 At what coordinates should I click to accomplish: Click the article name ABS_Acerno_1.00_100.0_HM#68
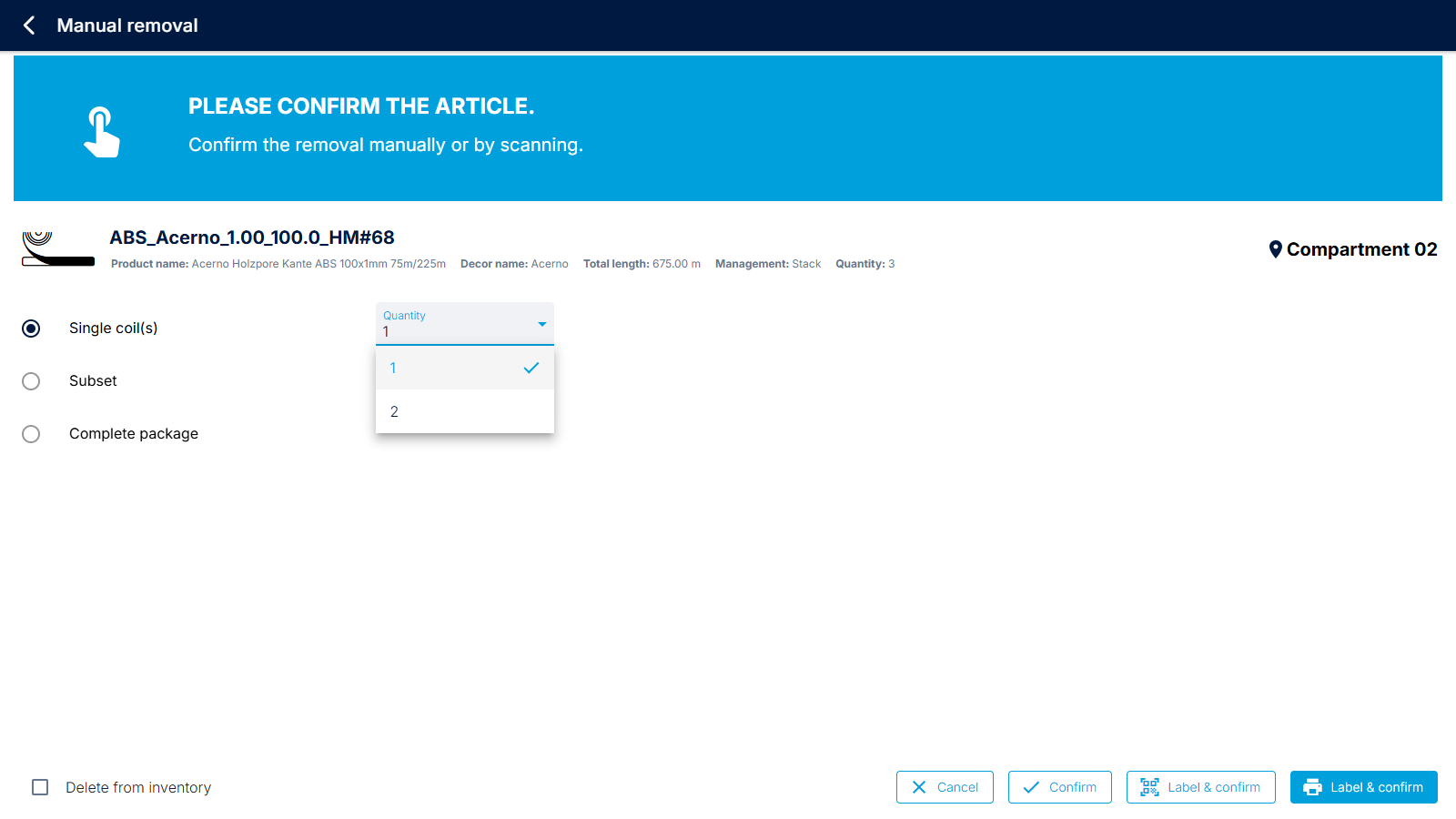[252, 238]
